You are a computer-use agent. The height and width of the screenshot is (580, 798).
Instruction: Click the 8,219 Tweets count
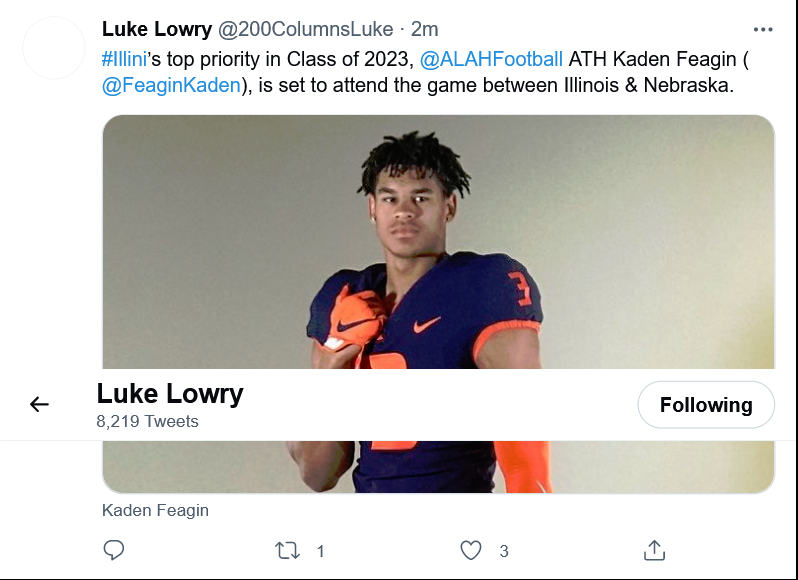[147, 421]
